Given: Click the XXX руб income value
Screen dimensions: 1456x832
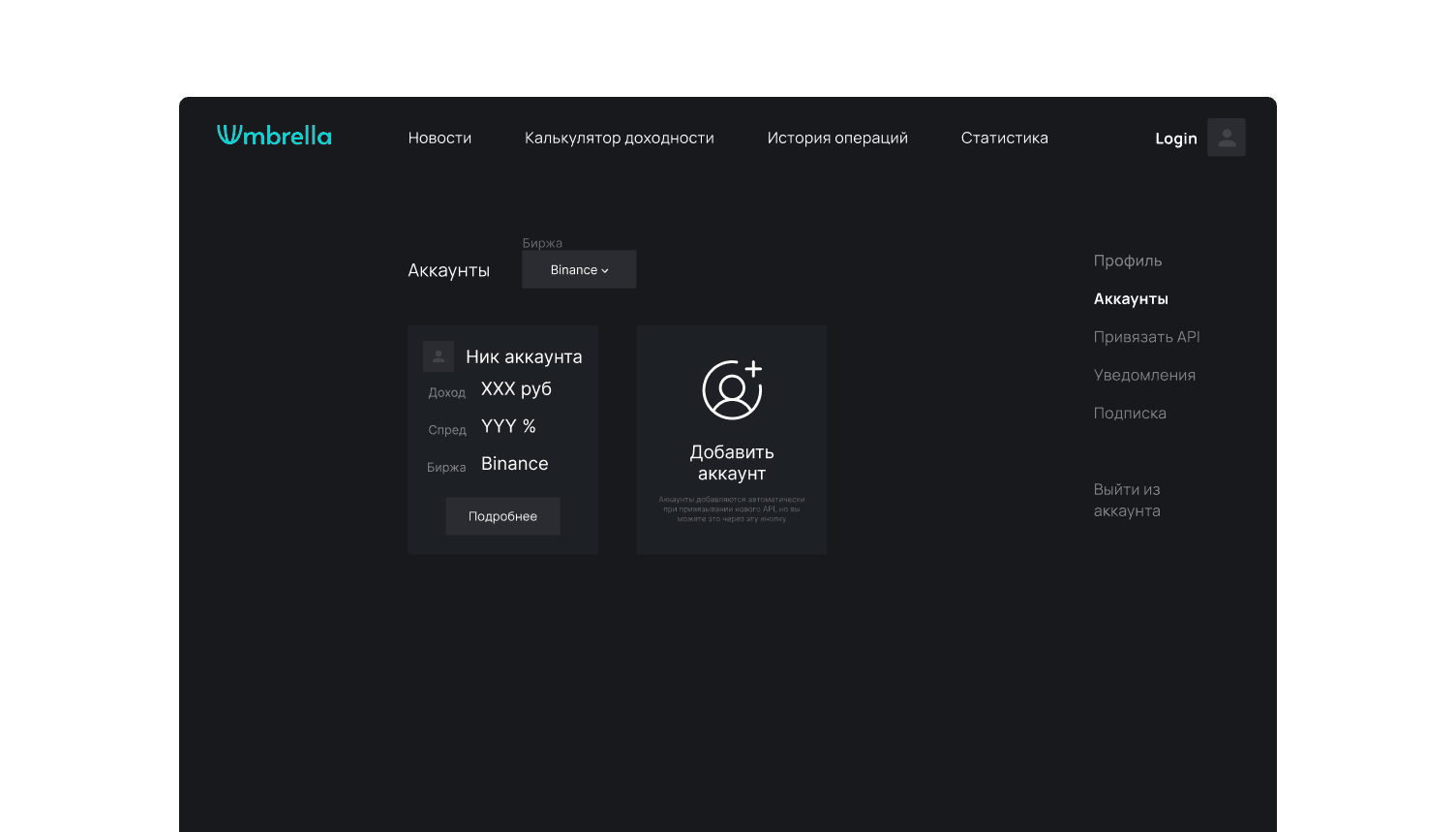Looking at the screenshot, I should 516,388.
